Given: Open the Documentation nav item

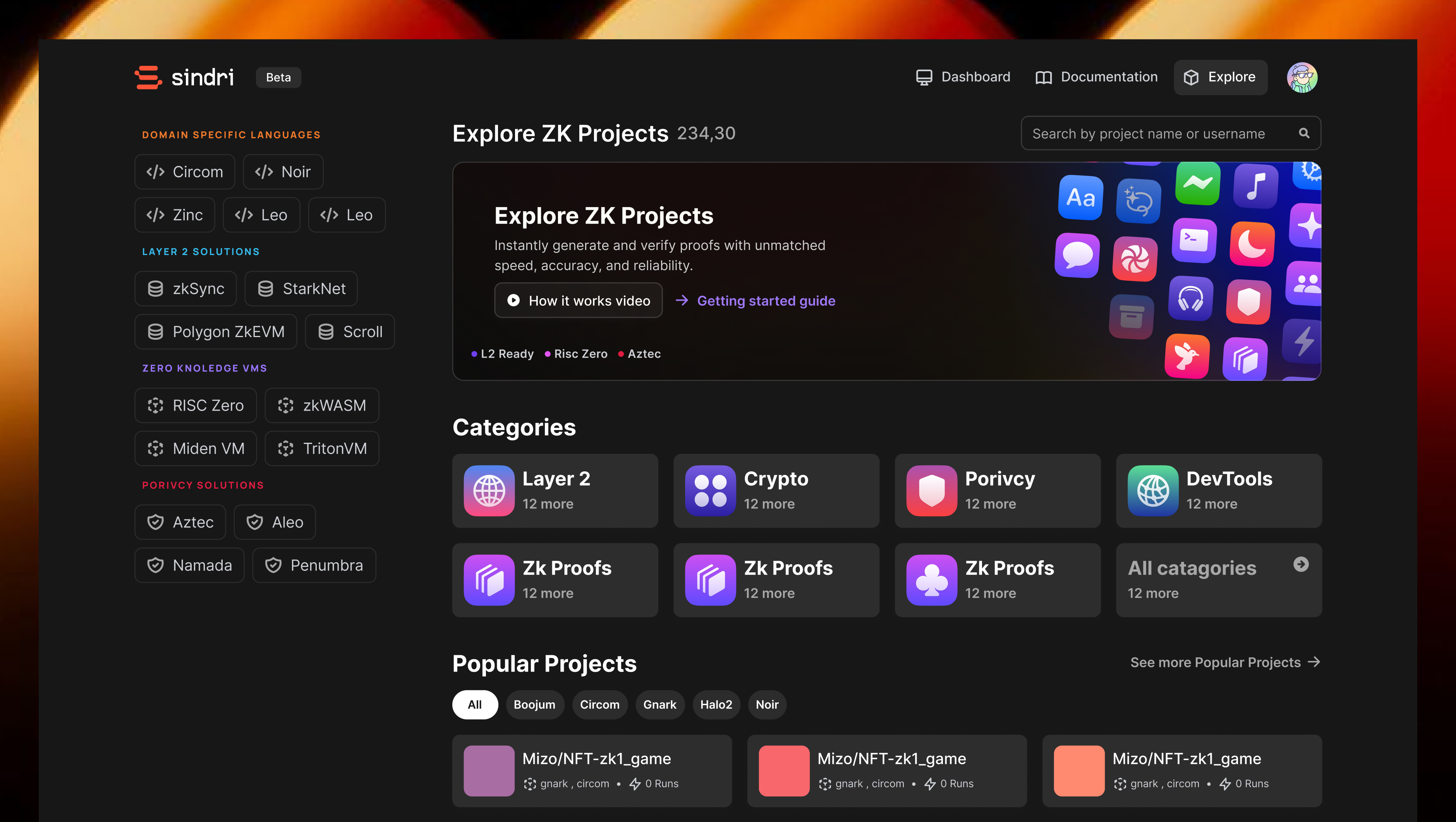Looking at the screenshot, I should pos(1097,77).
